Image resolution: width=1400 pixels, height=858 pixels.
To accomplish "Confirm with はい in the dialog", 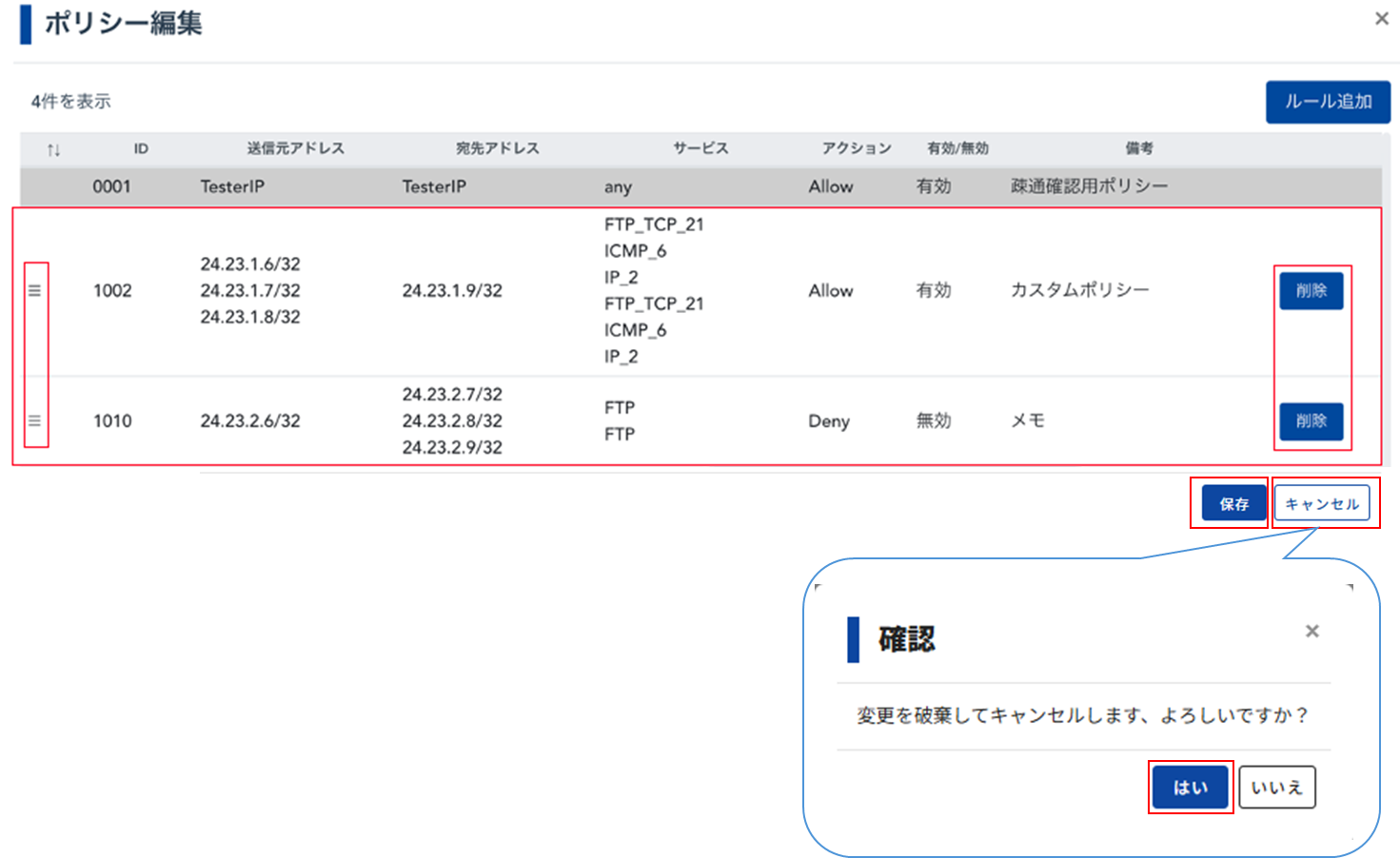I will 1190,787.
